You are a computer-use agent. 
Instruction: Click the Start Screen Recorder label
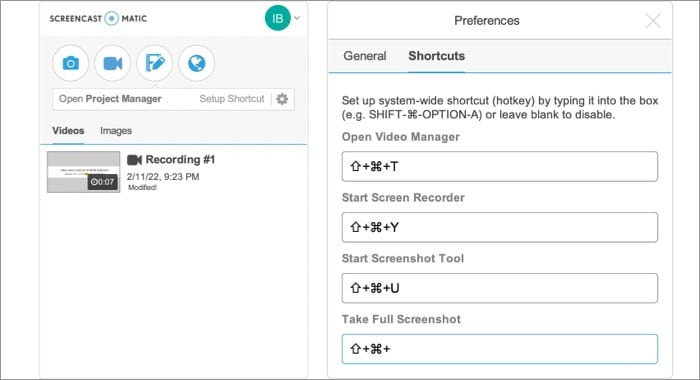coord(403,198)
